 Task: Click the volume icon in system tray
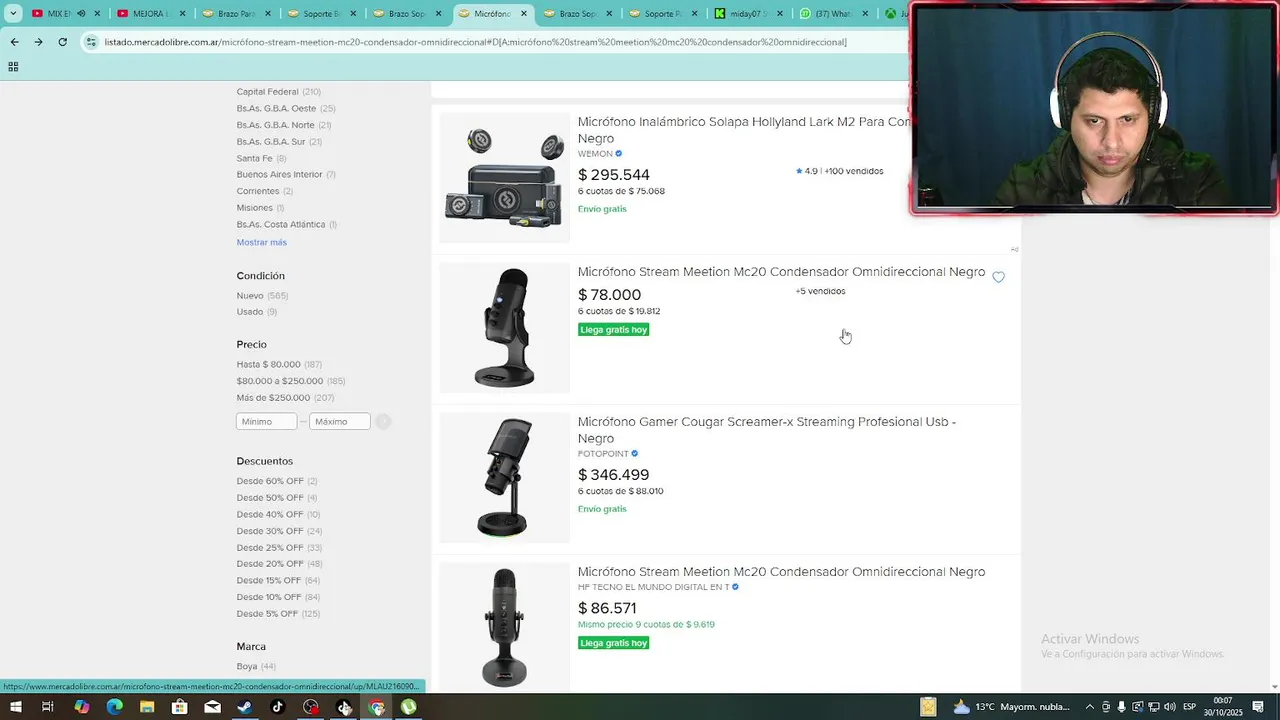pyautogui.click(x=1170, y=707)
